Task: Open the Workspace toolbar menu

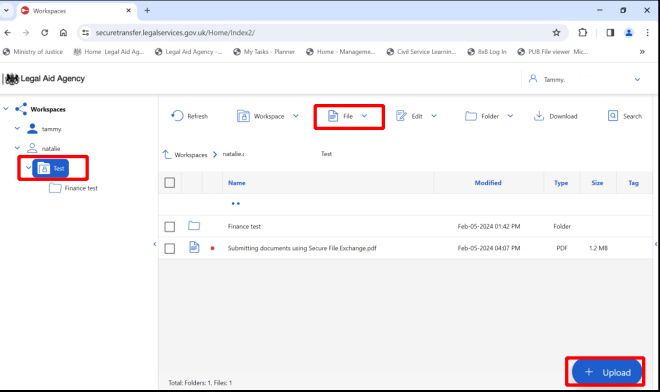Action: point(267,116)
